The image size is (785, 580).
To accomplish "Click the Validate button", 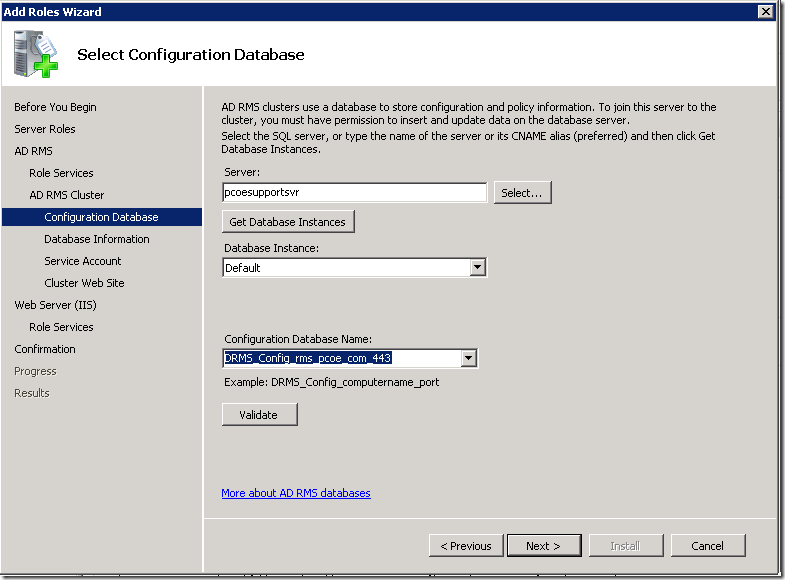I will point(259,415).
